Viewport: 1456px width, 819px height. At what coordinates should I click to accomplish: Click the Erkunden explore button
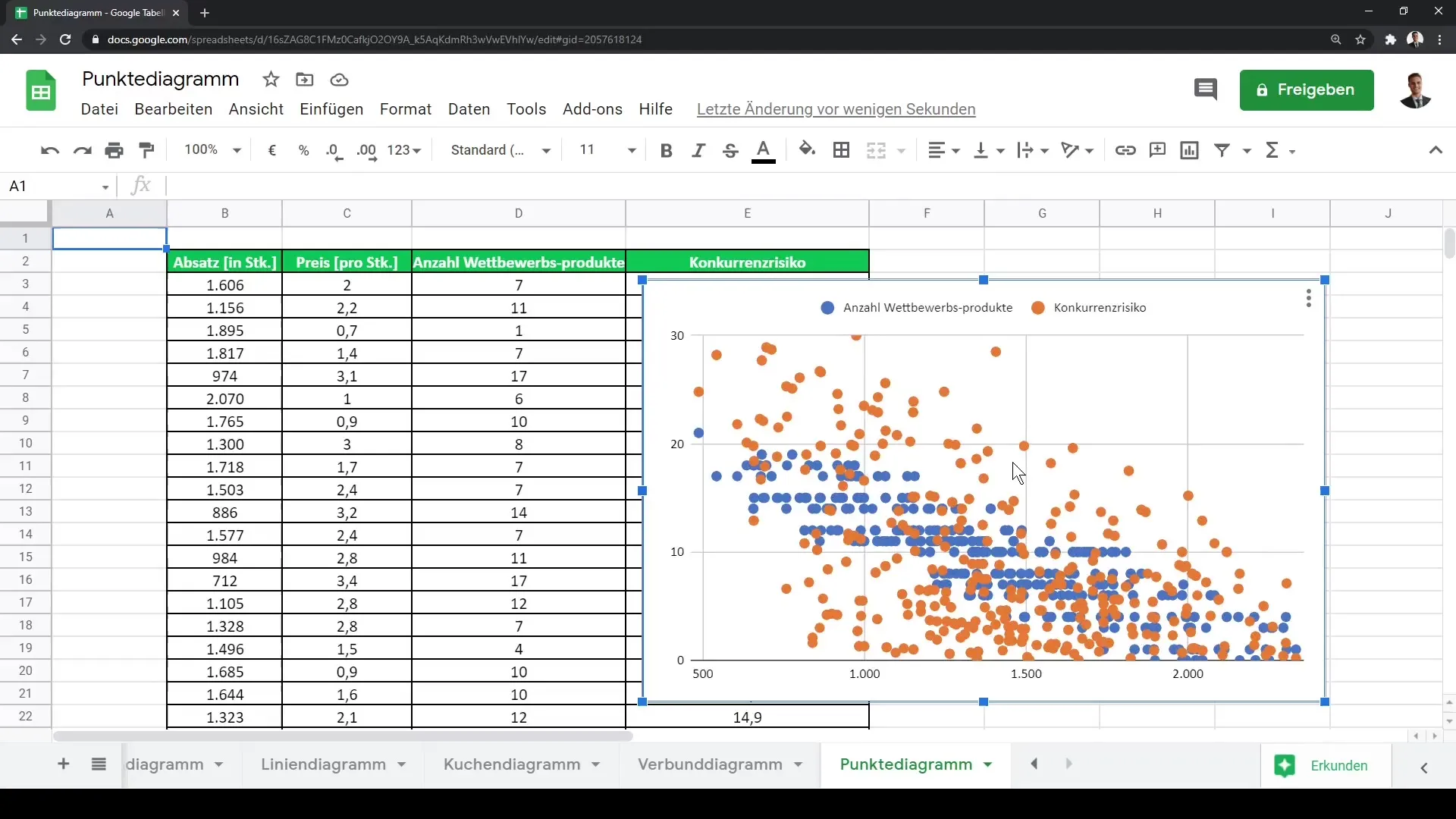[1326, 766]
